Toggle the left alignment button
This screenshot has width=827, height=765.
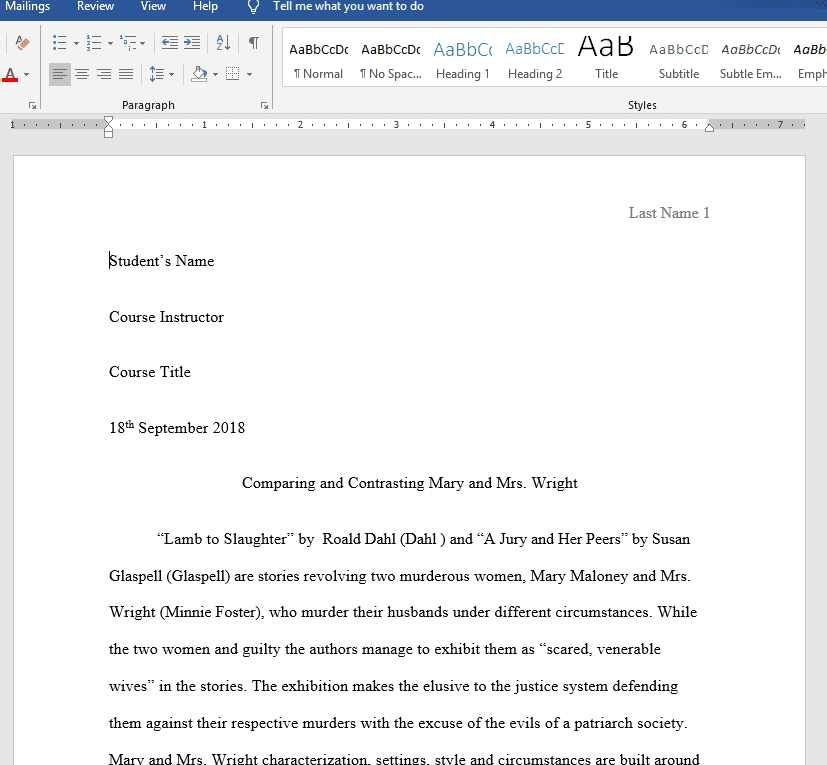(60, 74)
